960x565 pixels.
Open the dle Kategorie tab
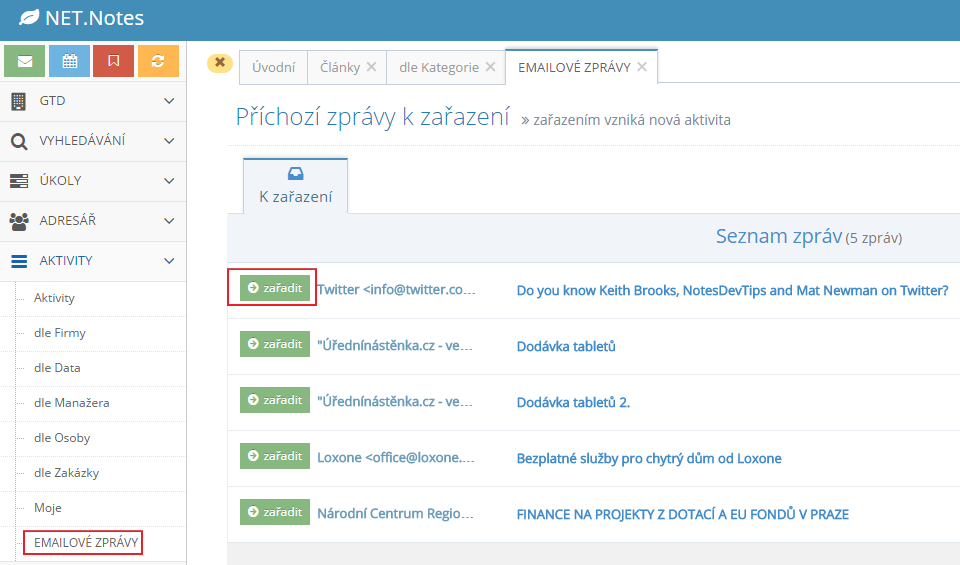439,67
